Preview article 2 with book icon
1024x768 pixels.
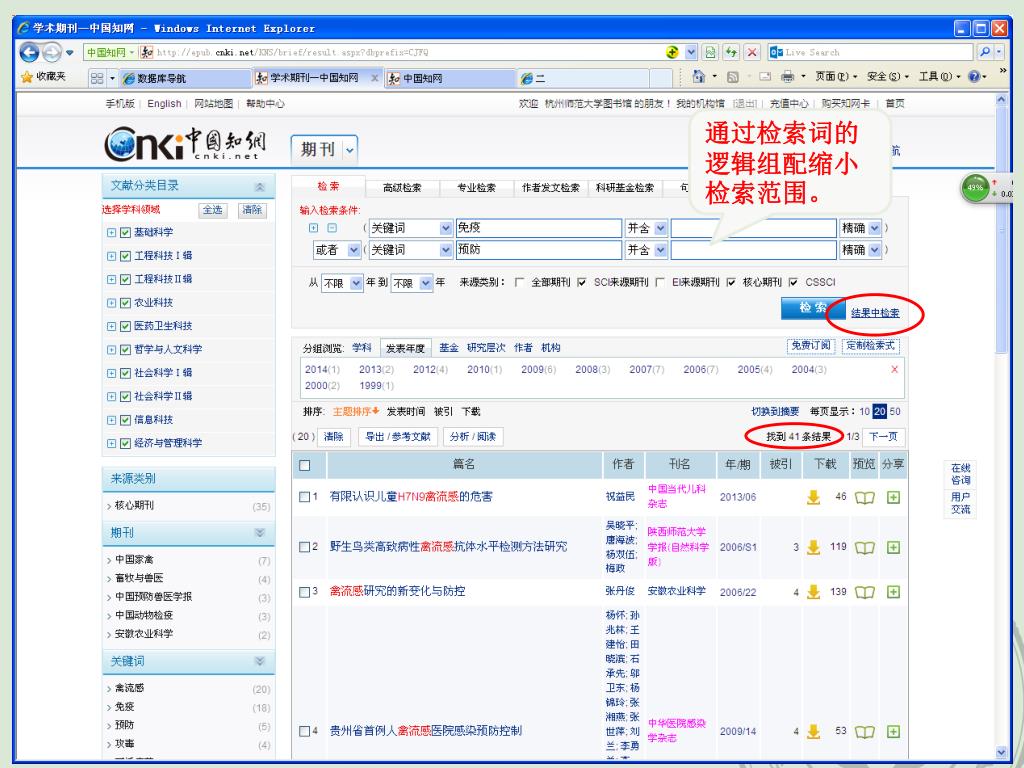click(865, 547)
